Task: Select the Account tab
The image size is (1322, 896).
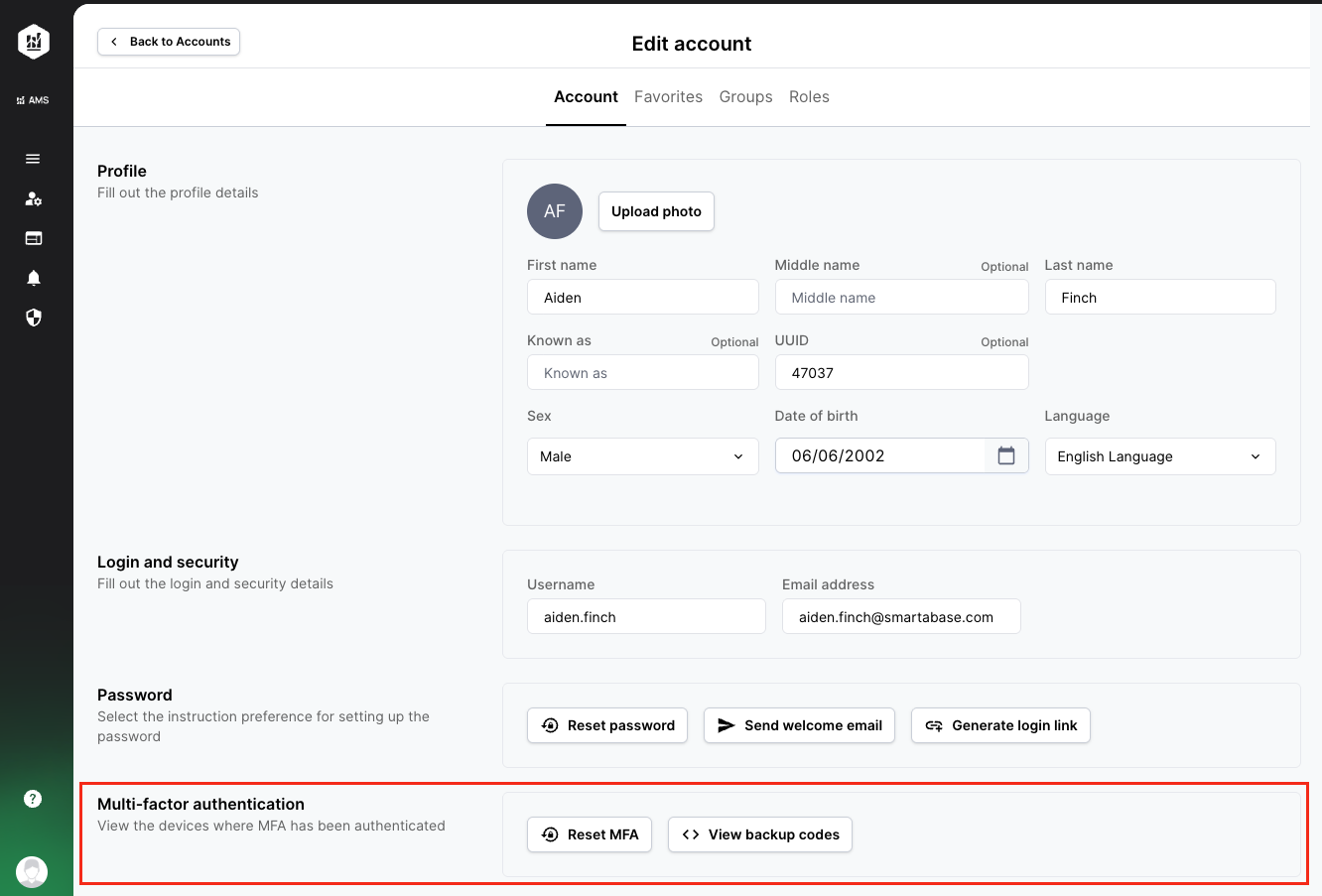Action: point(586,97)
